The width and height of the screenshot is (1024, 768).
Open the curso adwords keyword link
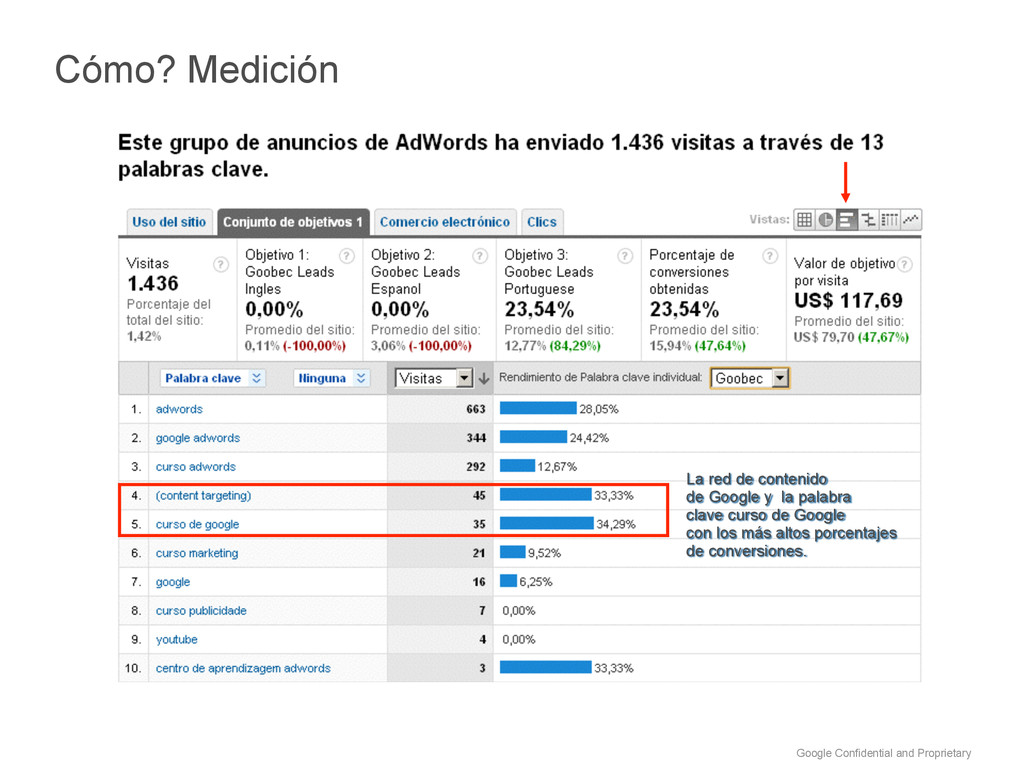point(196,467)
